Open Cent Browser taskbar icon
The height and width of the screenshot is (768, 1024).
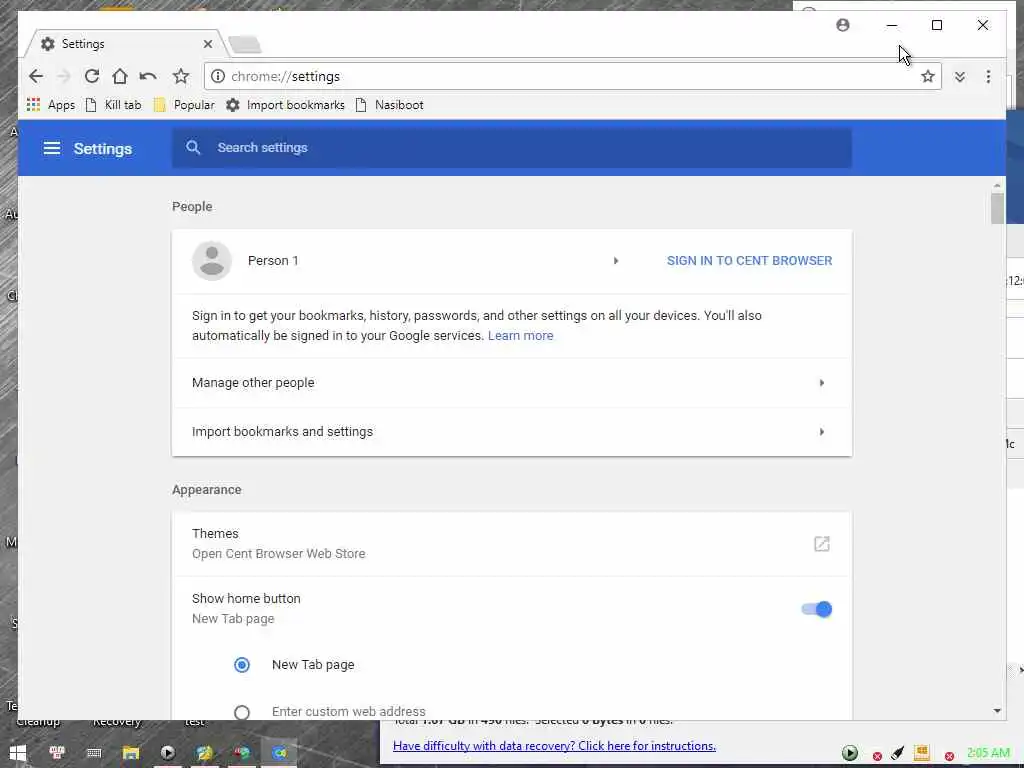(279, 753)
